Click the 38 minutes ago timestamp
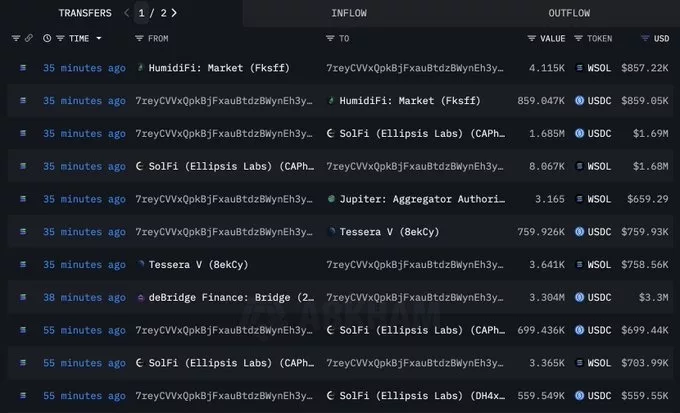This screenshot has width=680, height=413. click(84, 297)
